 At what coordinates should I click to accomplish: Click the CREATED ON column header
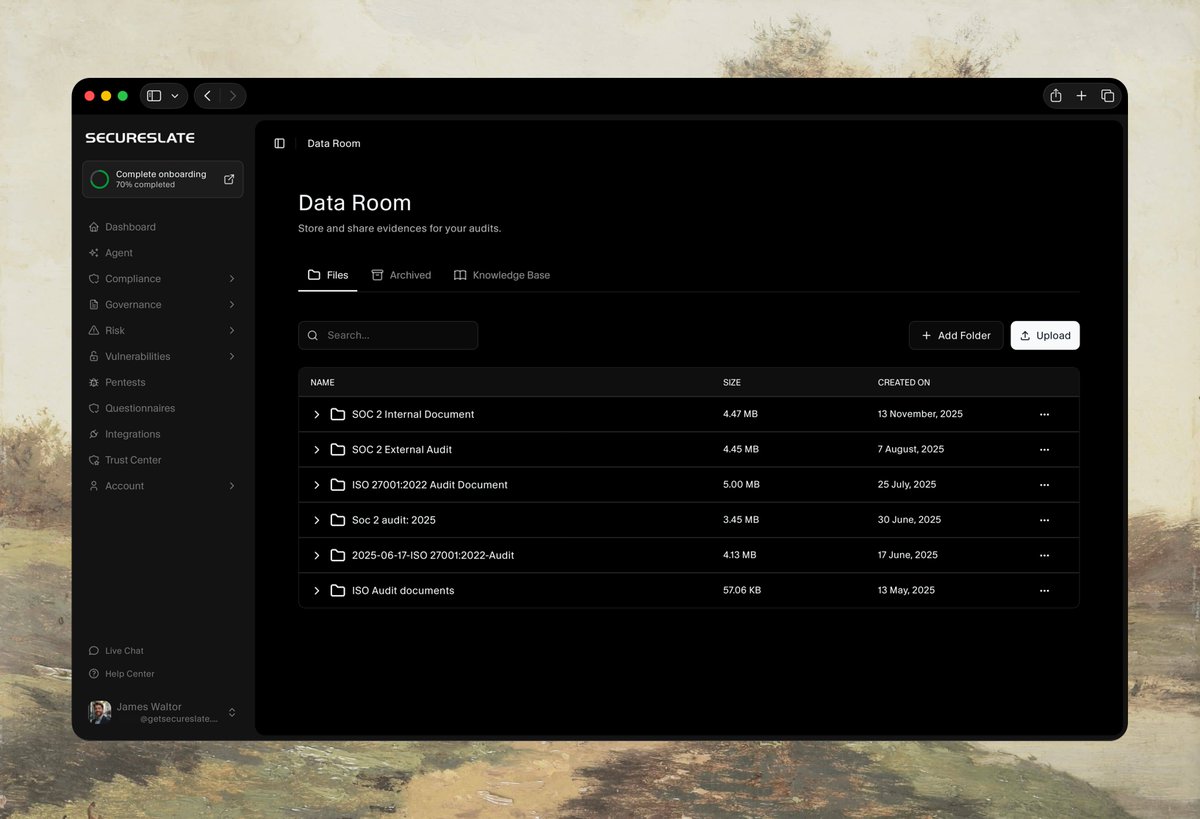(904, 383)
